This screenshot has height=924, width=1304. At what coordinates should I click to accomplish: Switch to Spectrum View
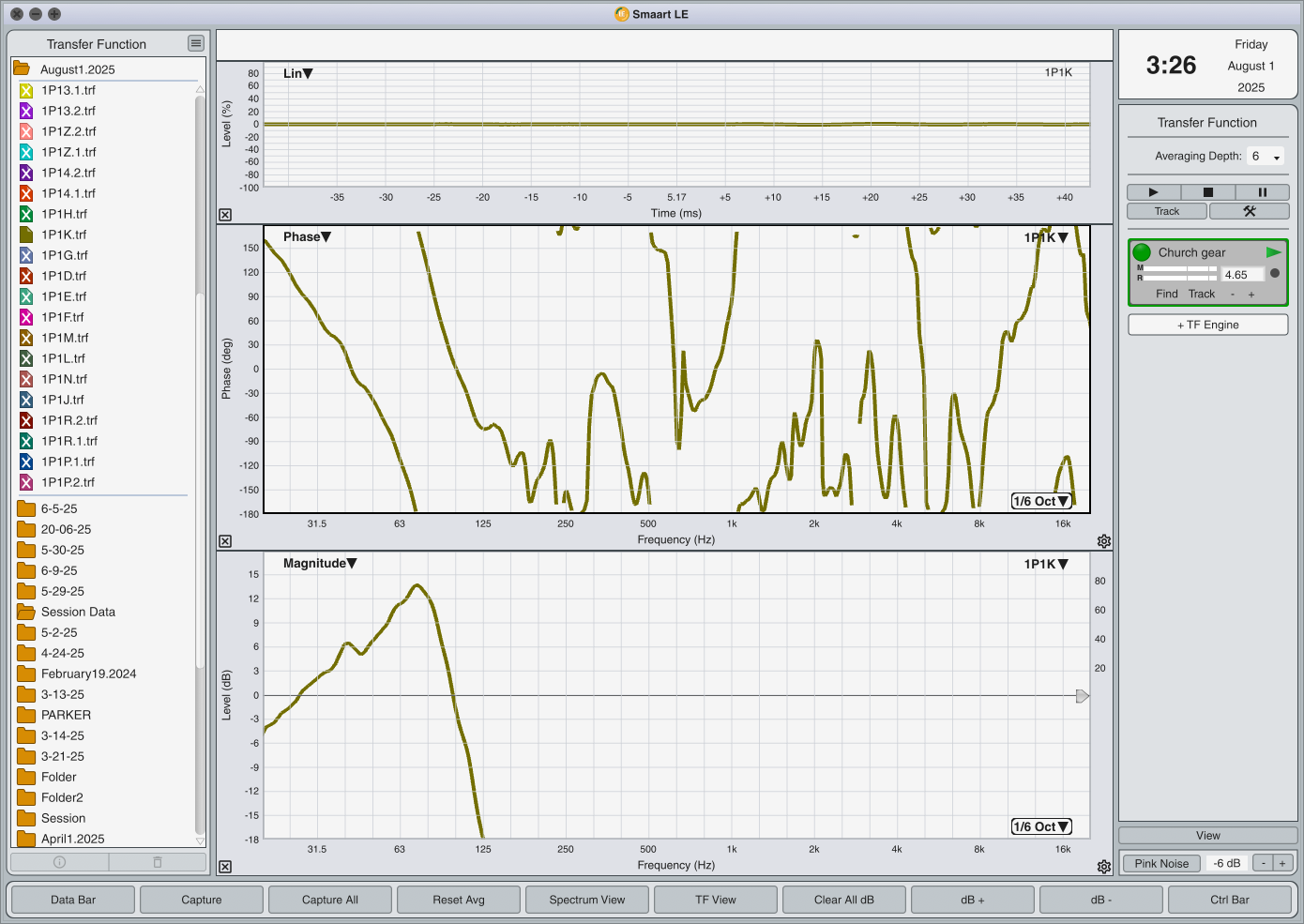coord(587,900)
